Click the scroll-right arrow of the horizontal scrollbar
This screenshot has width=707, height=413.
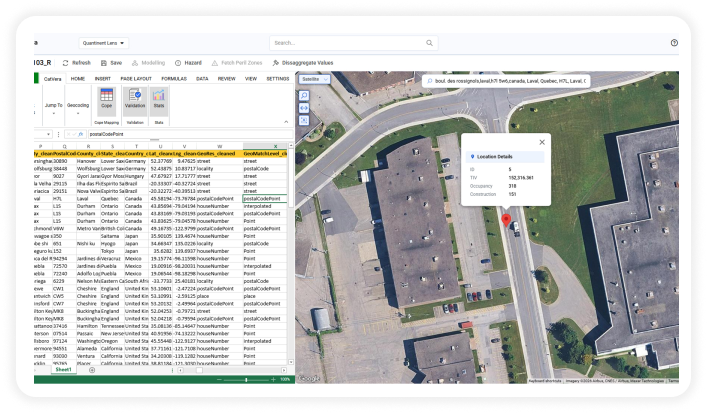pos(284,370)
